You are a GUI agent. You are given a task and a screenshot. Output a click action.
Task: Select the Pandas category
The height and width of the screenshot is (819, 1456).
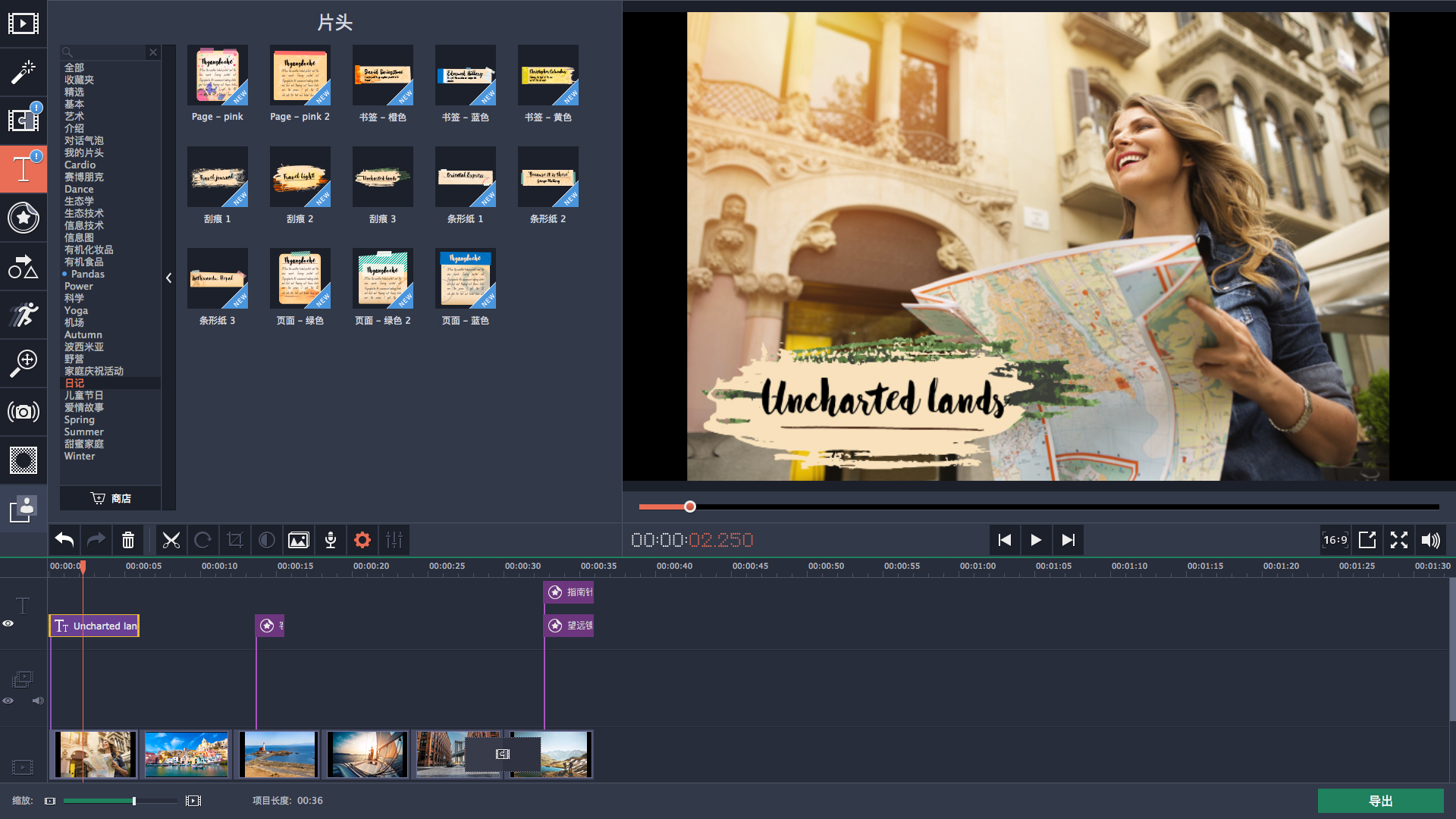tap(88, 274)
